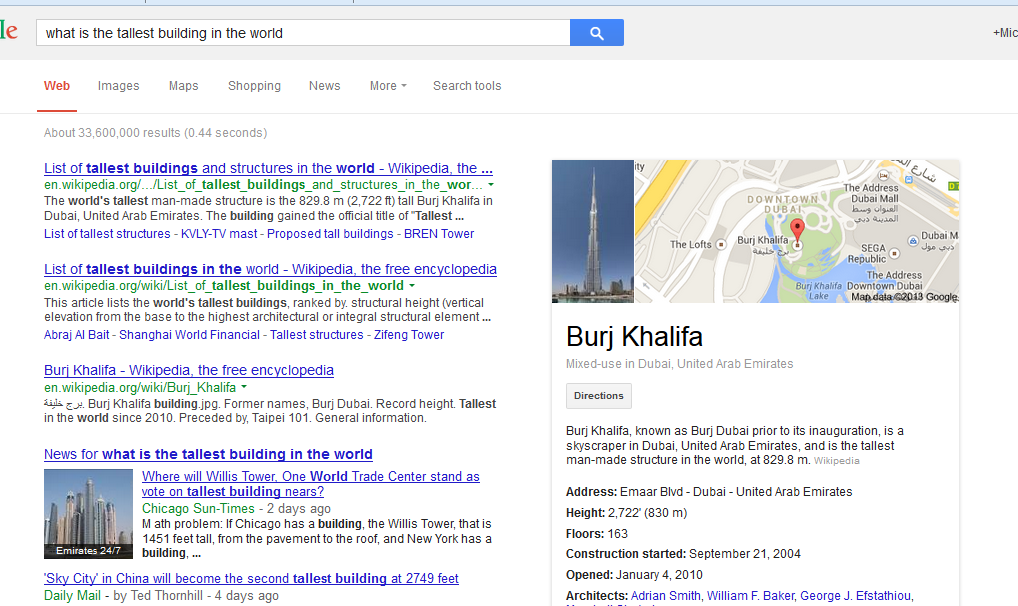Expand the More search menu
Image resolution: width=1018 pixels, height=606 pixels.
click(388, 86)
